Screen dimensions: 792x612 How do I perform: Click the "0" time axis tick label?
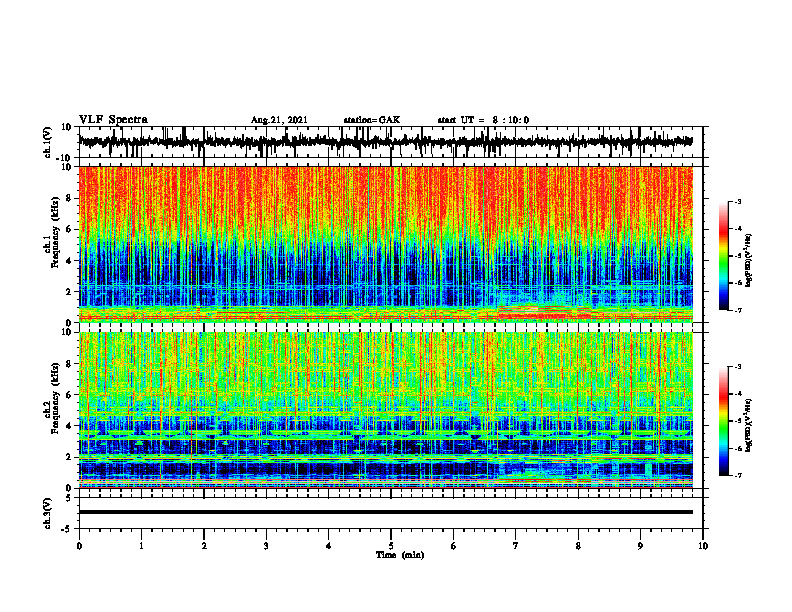[79, 546]
